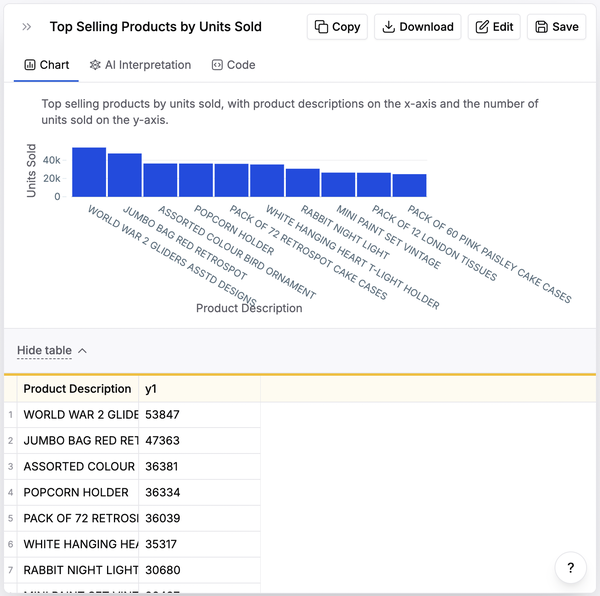This screenshot has height=596, width=600.
Task: Select the cell with value 53847
Action: [162, 415]
